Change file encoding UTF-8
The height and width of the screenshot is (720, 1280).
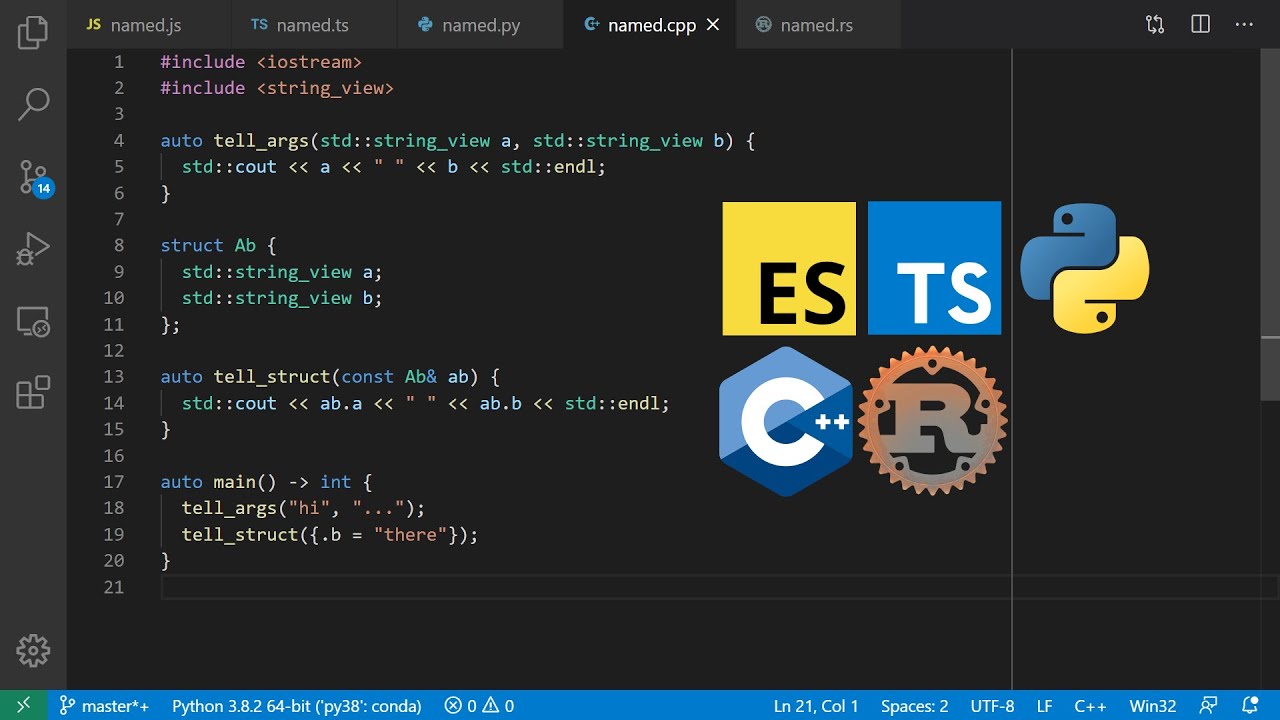[992, 705]
